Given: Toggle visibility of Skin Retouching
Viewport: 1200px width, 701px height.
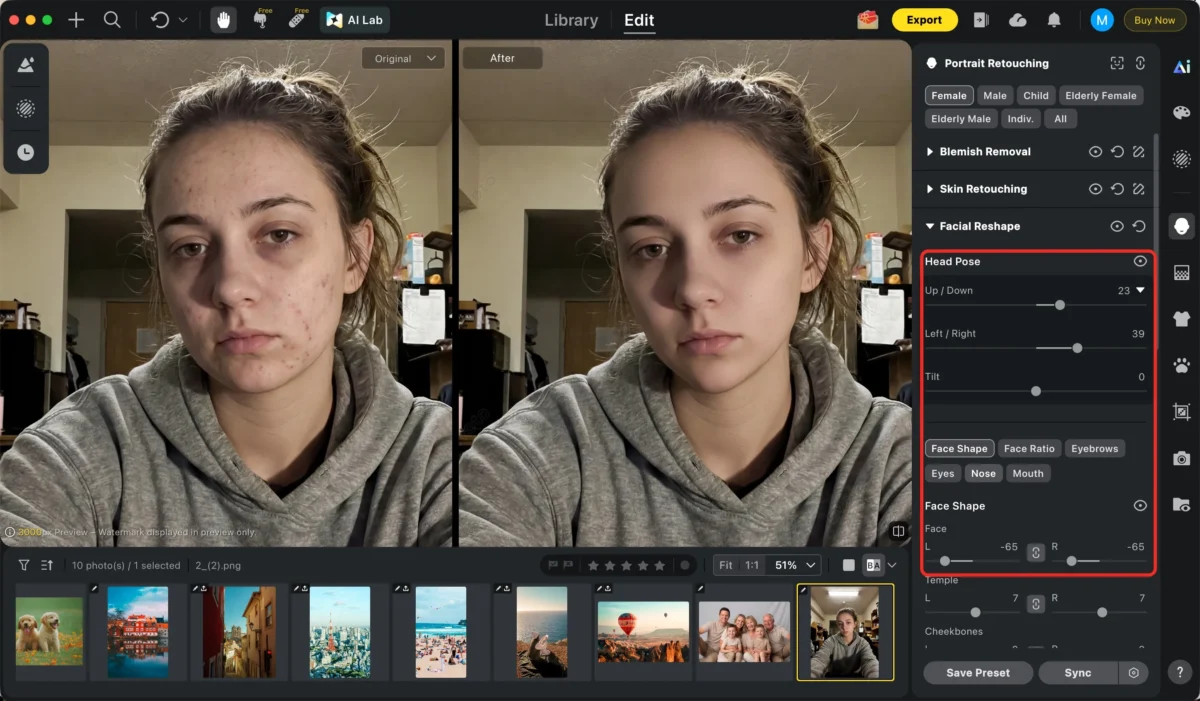Looking at the screenshot, I should pos(1096,188).
